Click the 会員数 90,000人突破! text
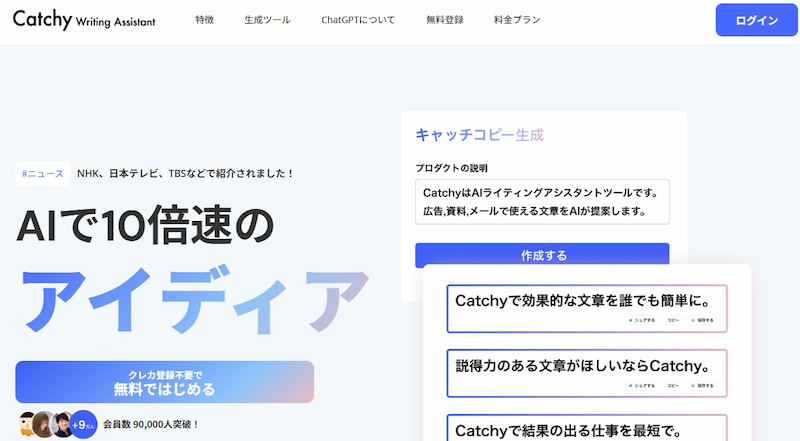Viewport: 800px width, 441px height. tap(151, 424)
